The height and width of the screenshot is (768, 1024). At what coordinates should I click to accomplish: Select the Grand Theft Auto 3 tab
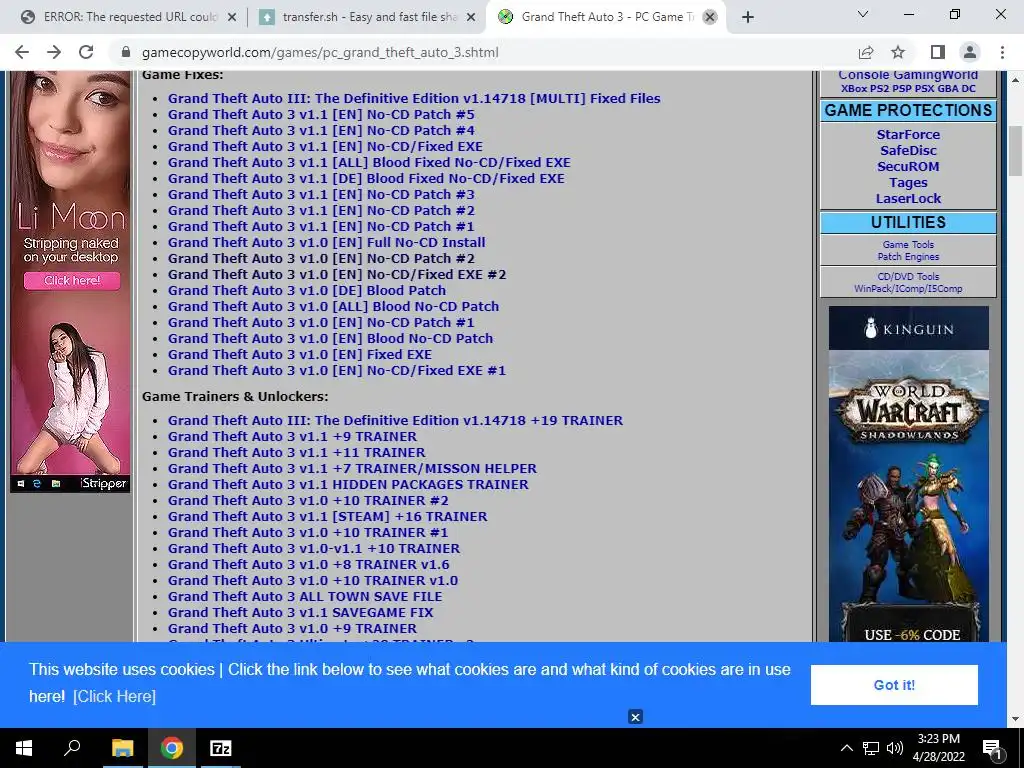[x=607, y=17]
